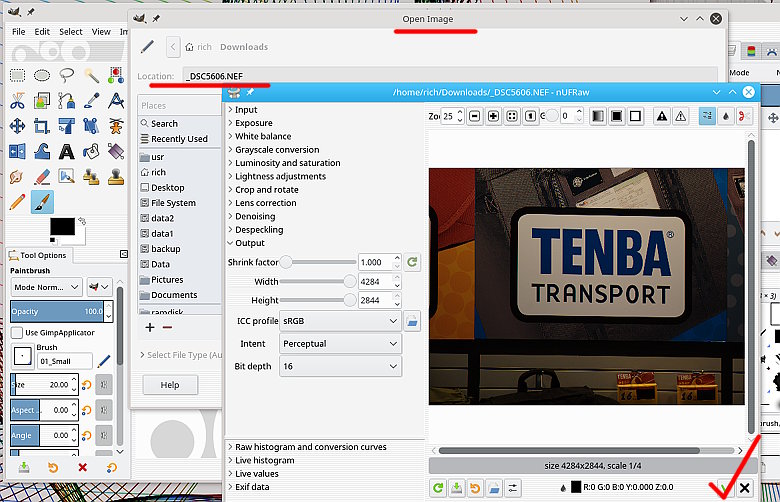Toggle the black background preview button
The image size is (780, 502).
tap(617, 116)
